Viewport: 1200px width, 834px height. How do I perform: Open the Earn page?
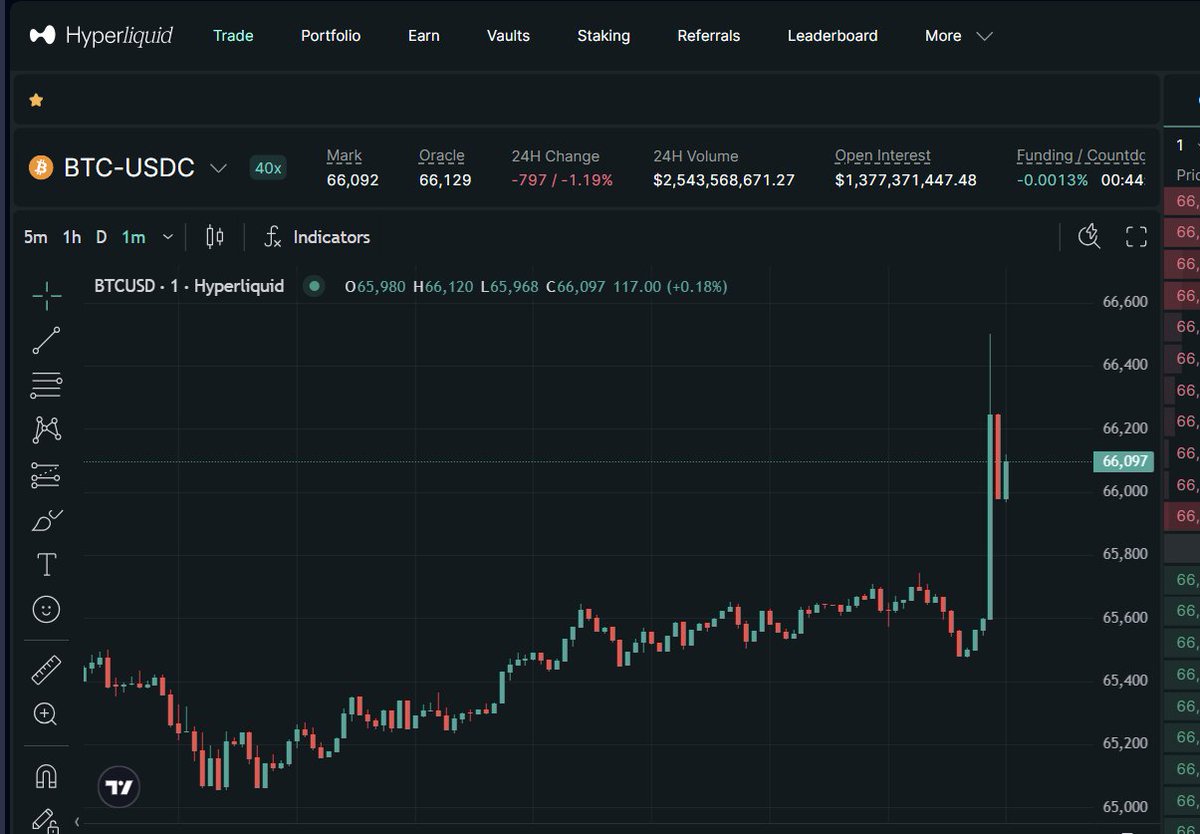[424, 35]
